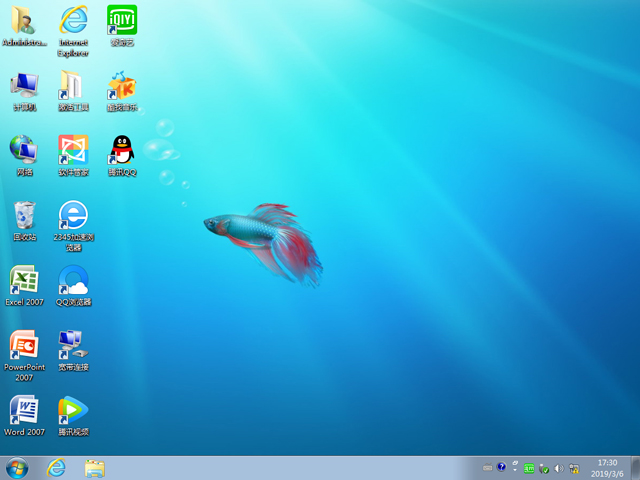Select the Tencent Video shortcut
Image resolution: width=640 pixels, height=480 pixels.
(x=73, y=410)
